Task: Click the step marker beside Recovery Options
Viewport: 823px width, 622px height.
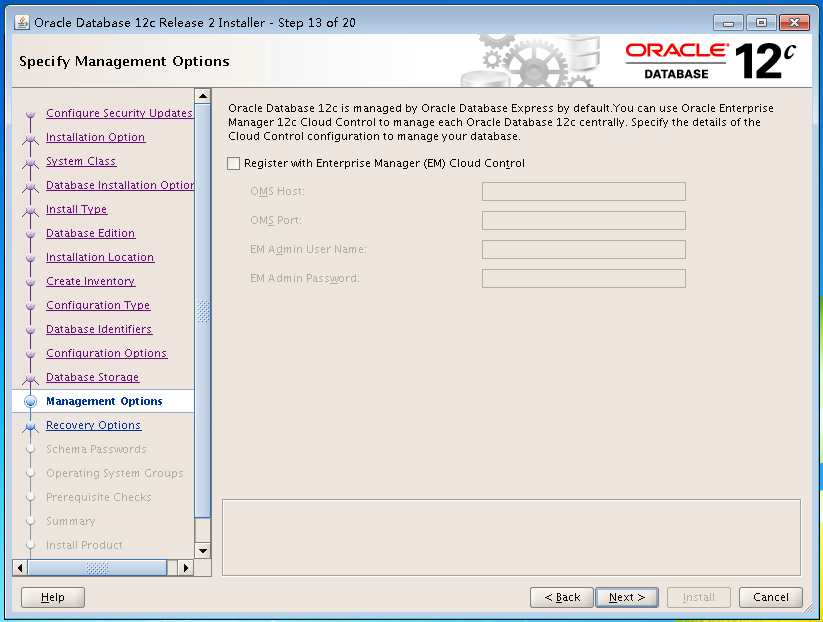Action: (x=30, y=425)
